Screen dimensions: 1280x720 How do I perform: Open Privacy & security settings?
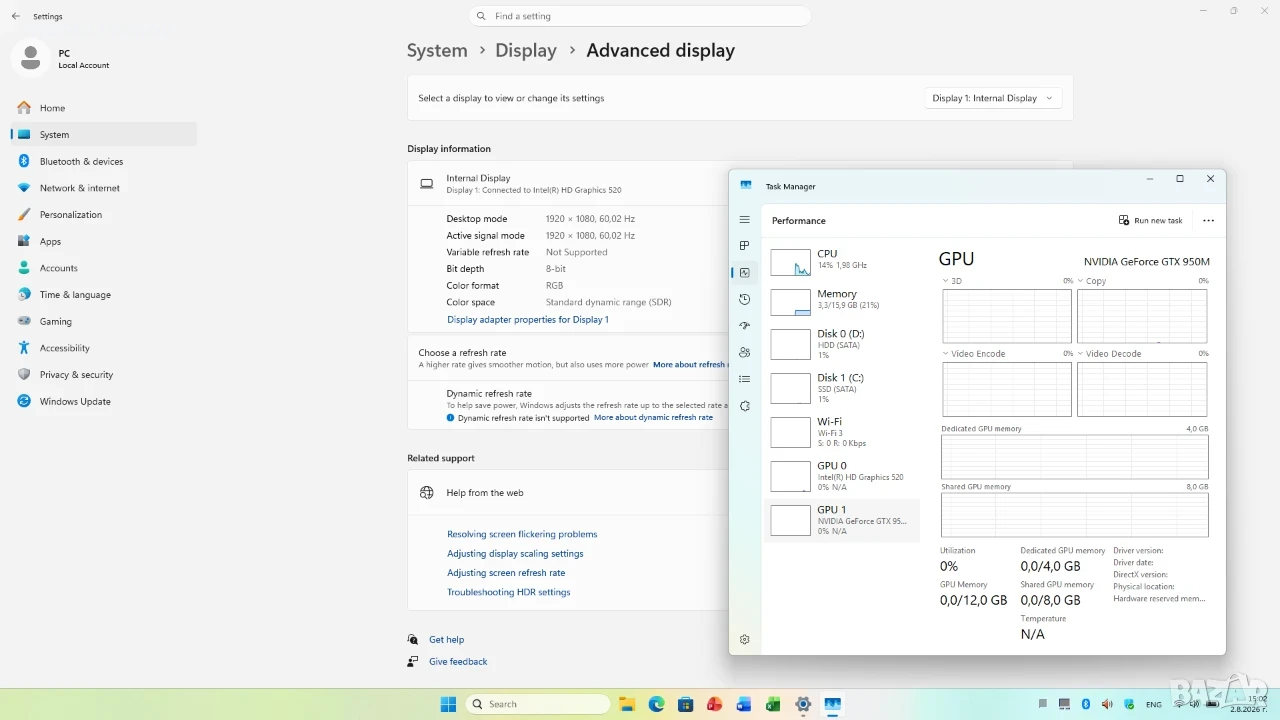click(x=104, y=375)
